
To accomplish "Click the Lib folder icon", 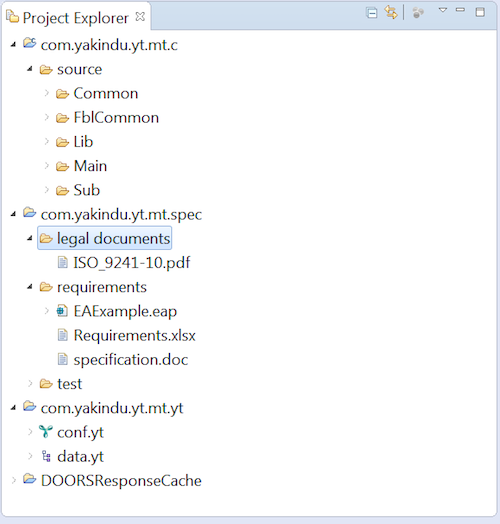I will pos(62,142).
